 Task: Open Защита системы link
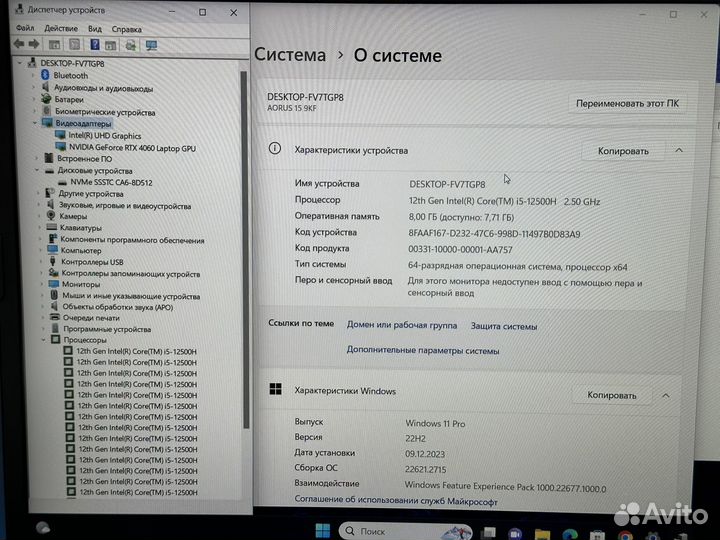coord(504,326)
